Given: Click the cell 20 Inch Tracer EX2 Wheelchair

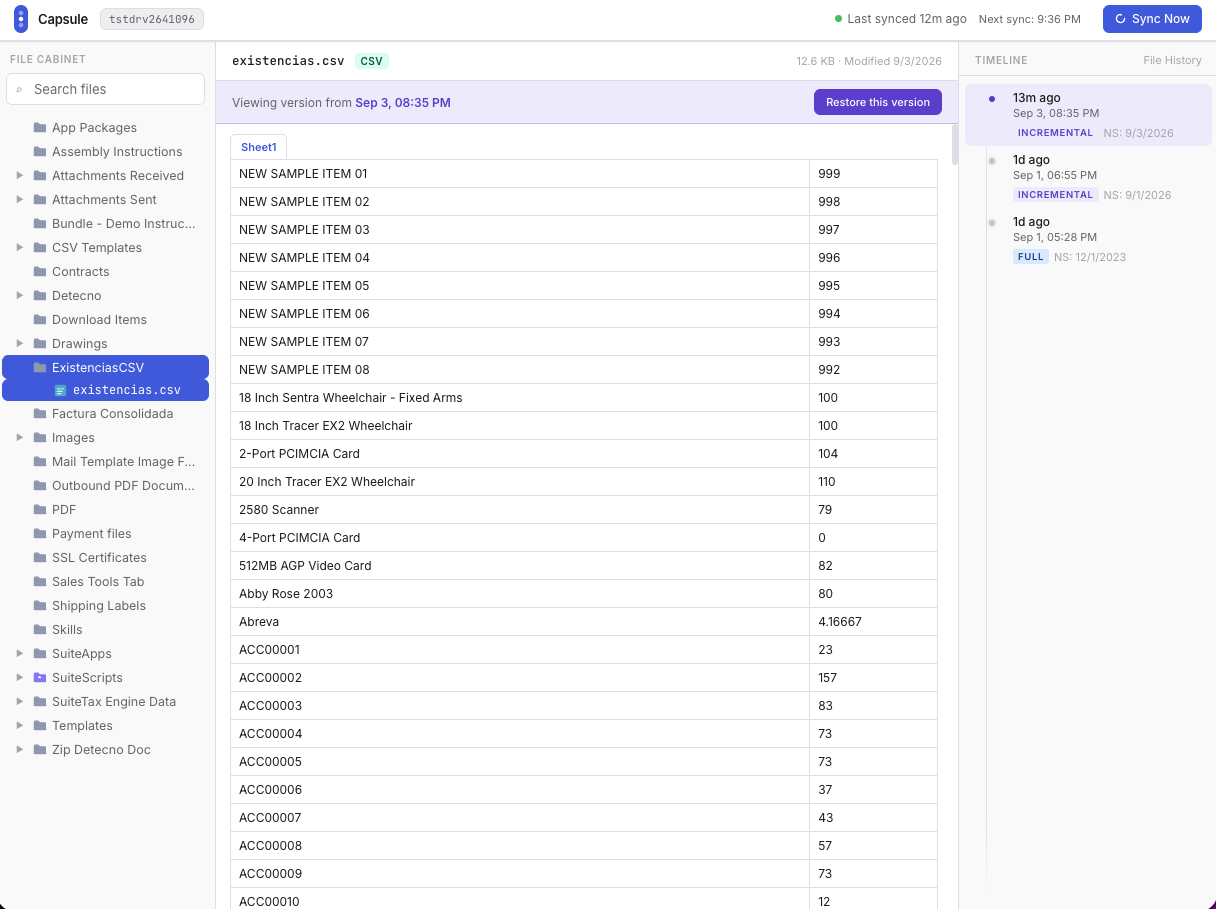Looking at the screenshot, I should (520, 482).
